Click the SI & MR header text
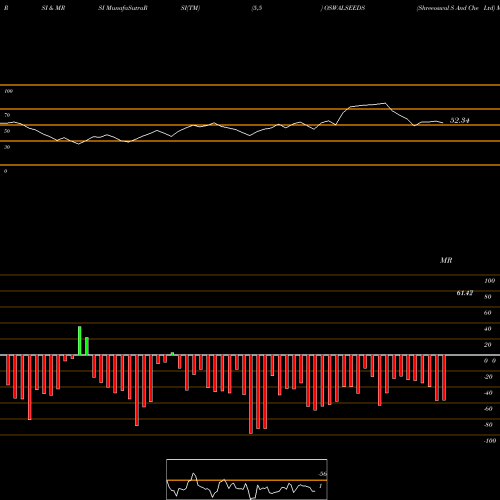 [53, 8]
